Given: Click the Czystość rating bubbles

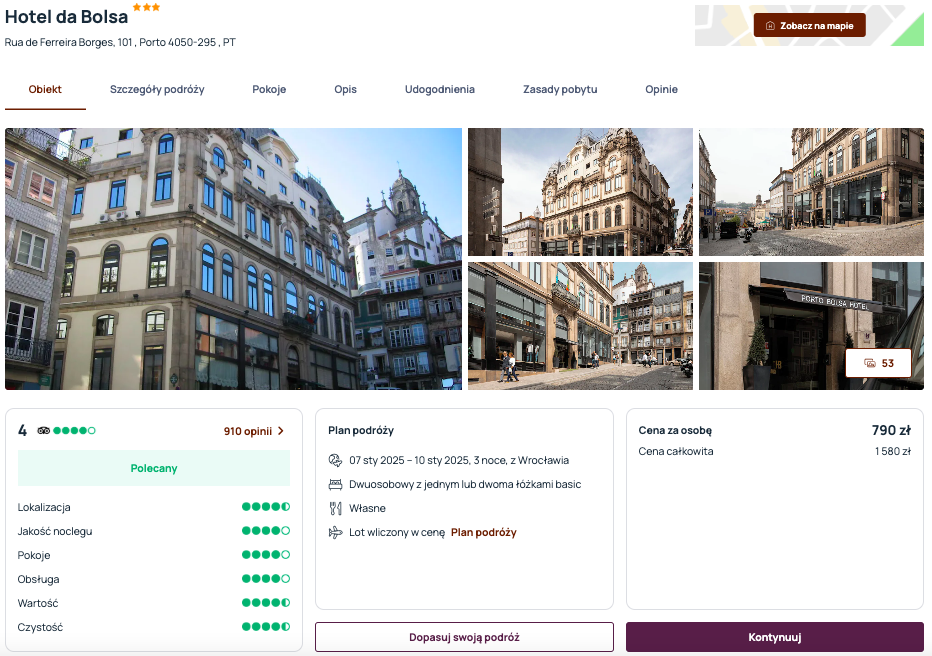Looking at the screenshot, I should pos(266,626).
